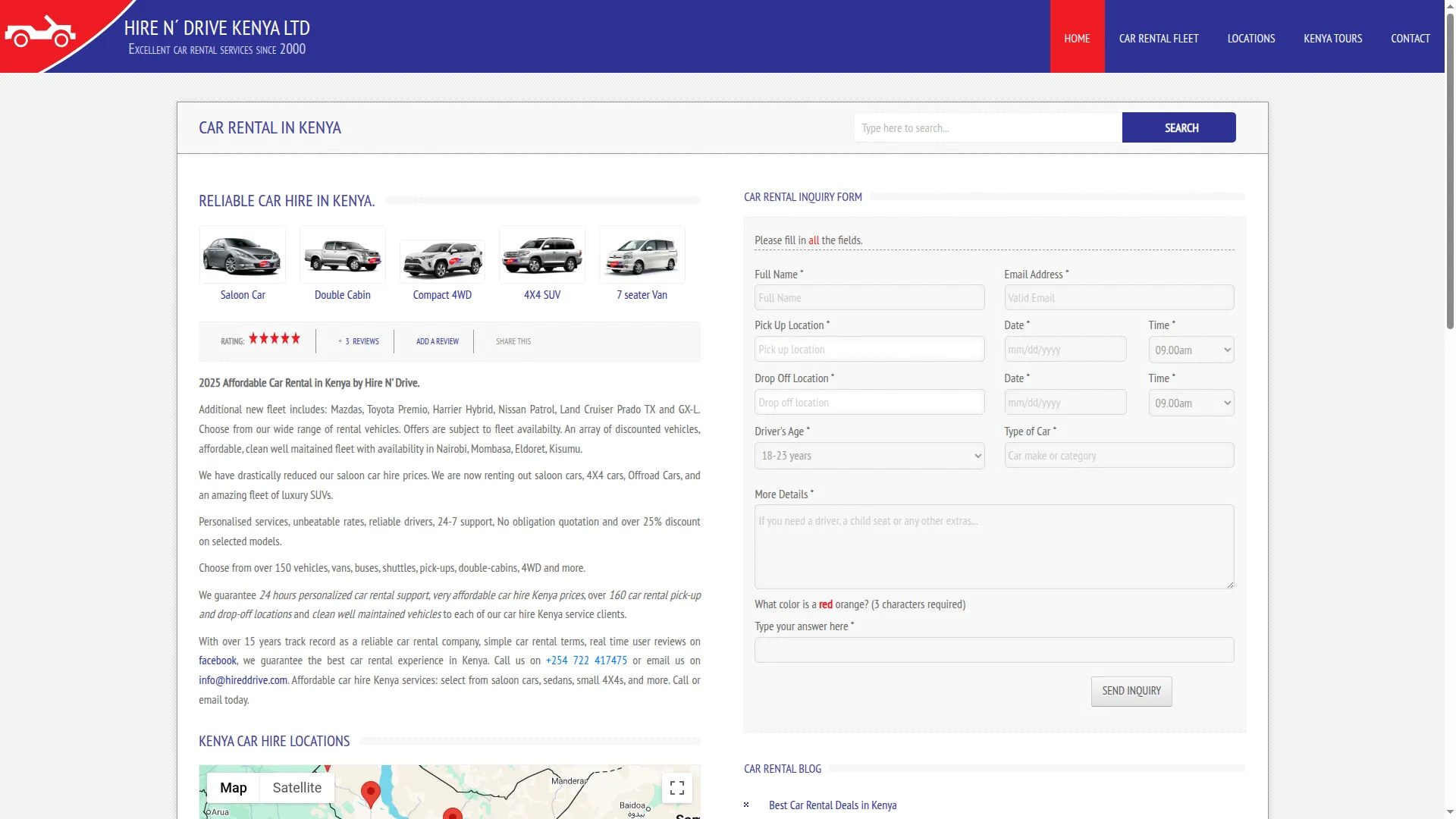Viewport: 1456px width, 819px height.
Task: Click the Compact 4WD text link
Action: coord(442,295)
